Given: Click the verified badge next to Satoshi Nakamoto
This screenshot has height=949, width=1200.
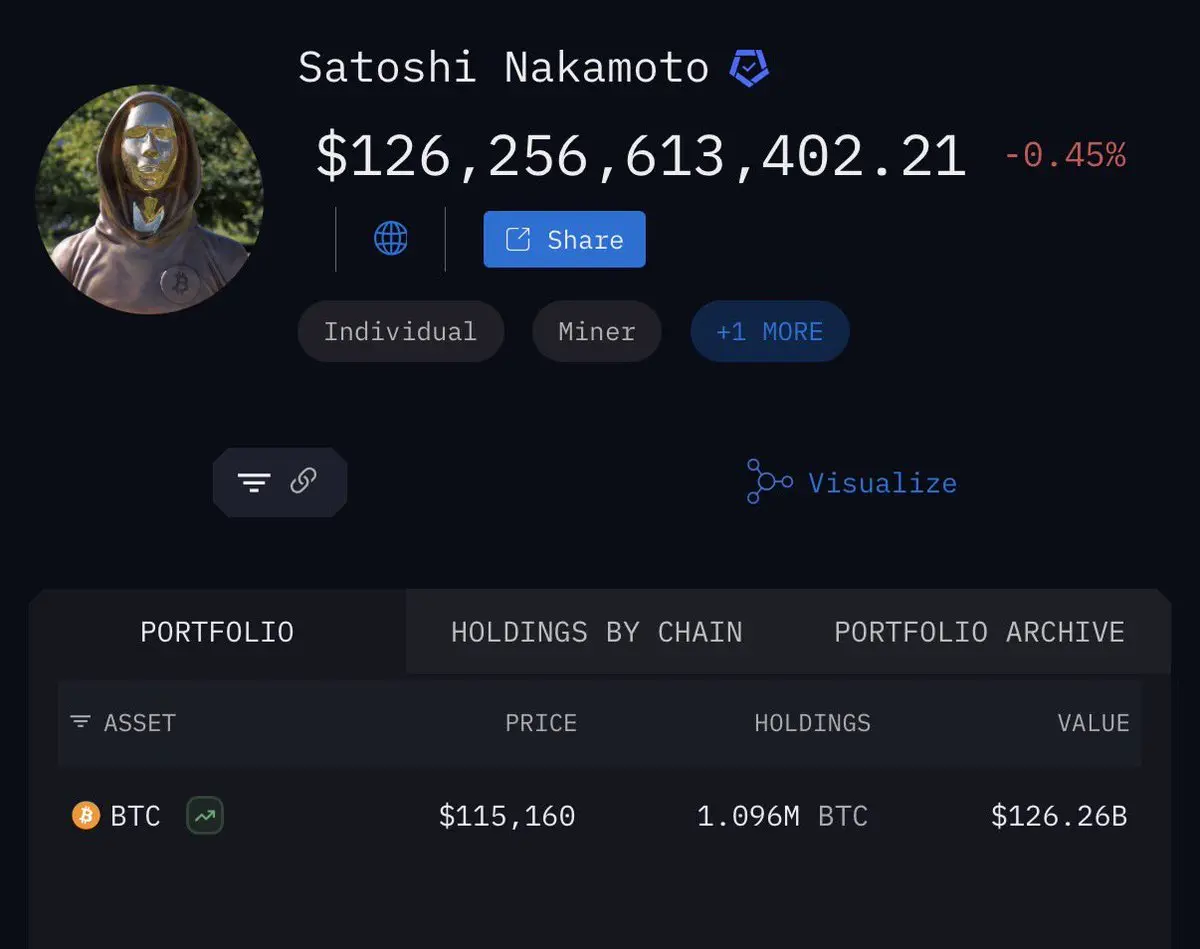Looking at the screenshot, I should 749,68.
